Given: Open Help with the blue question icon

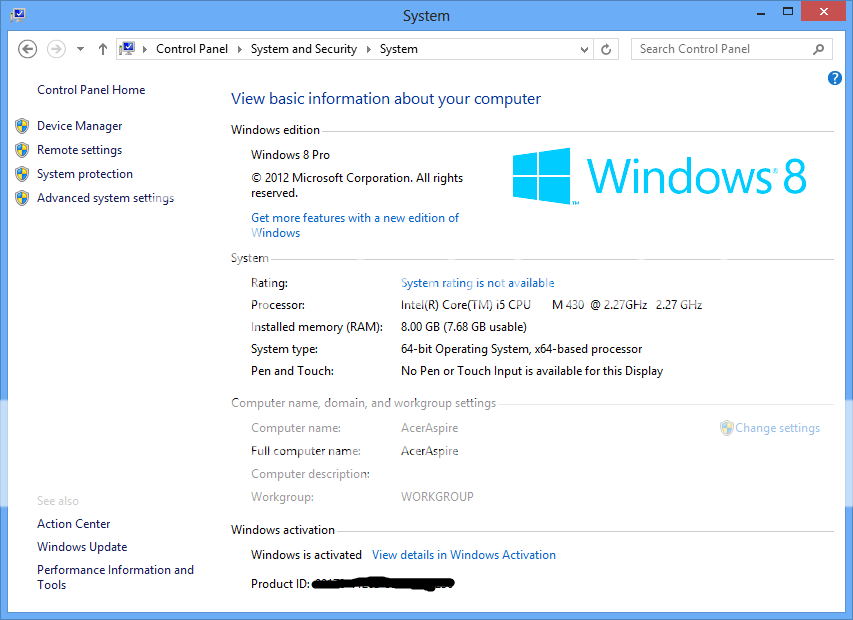Looking at the screenshot, I should click(835, 78).
